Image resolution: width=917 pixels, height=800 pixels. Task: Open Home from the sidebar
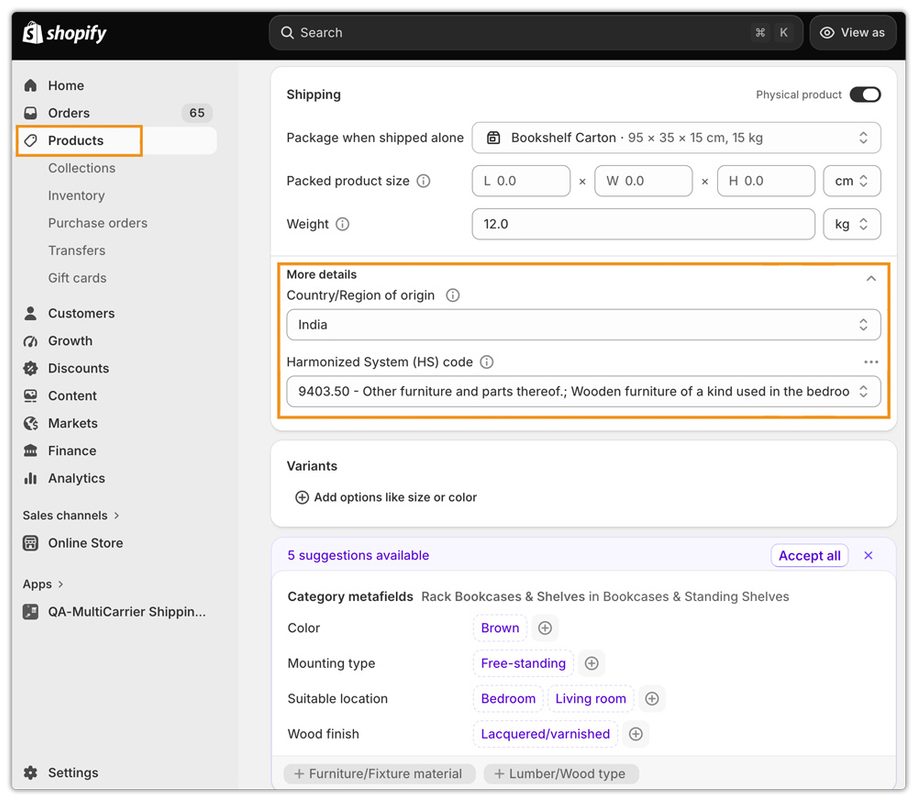pyautogui.click(x=66, y=85)
